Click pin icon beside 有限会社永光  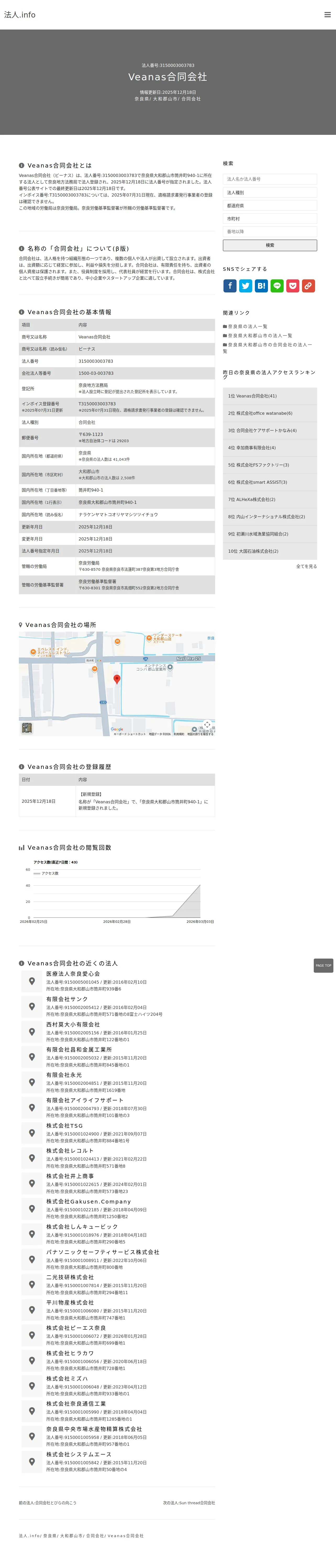click(x=32, y=1082)
